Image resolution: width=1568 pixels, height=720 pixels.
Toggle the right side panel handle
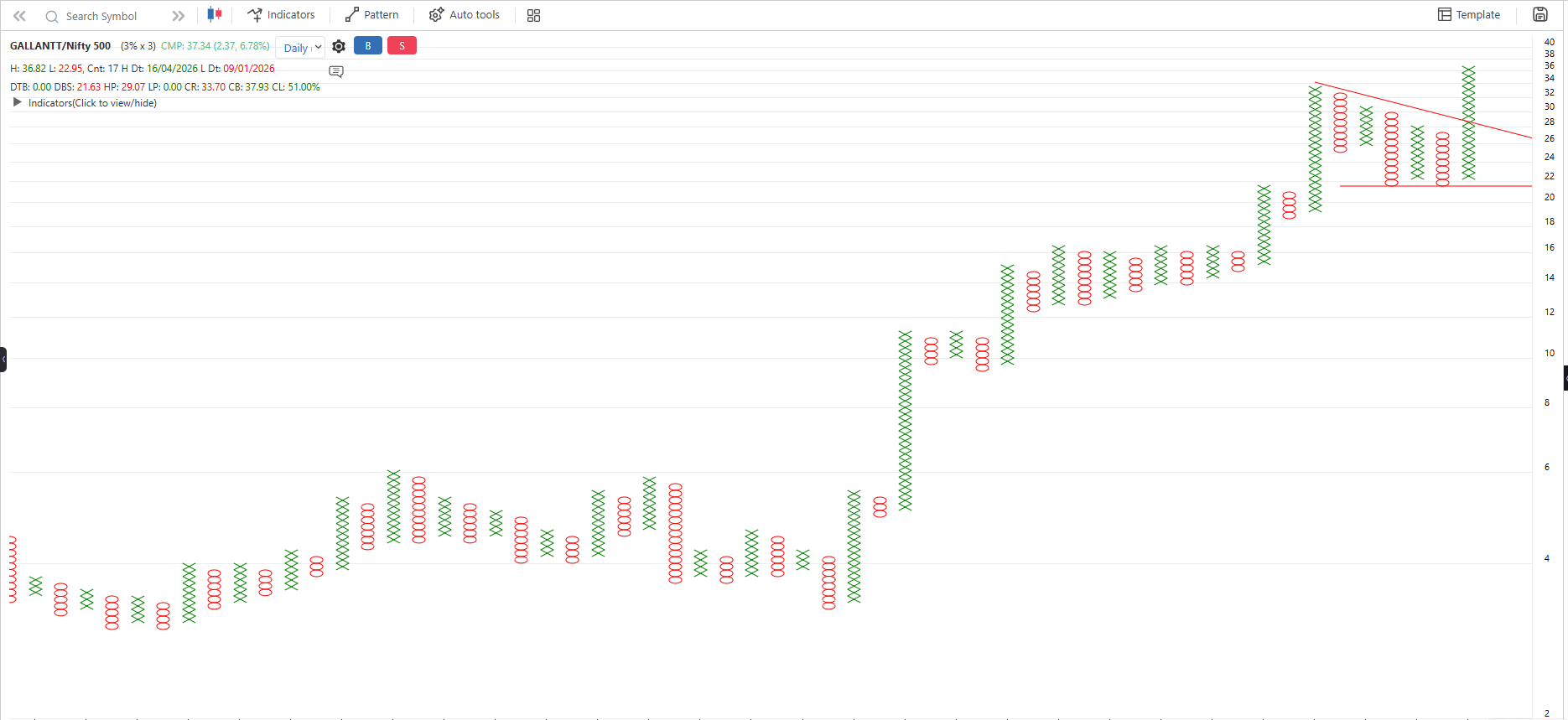[x=1565, y=378]
